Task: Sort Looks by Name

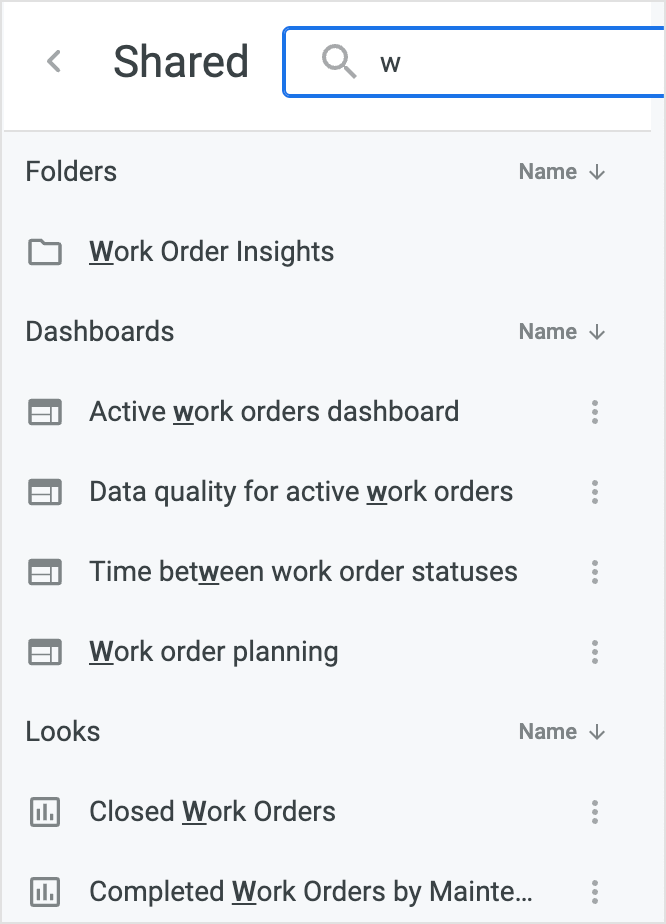Action: coord(562,732)
